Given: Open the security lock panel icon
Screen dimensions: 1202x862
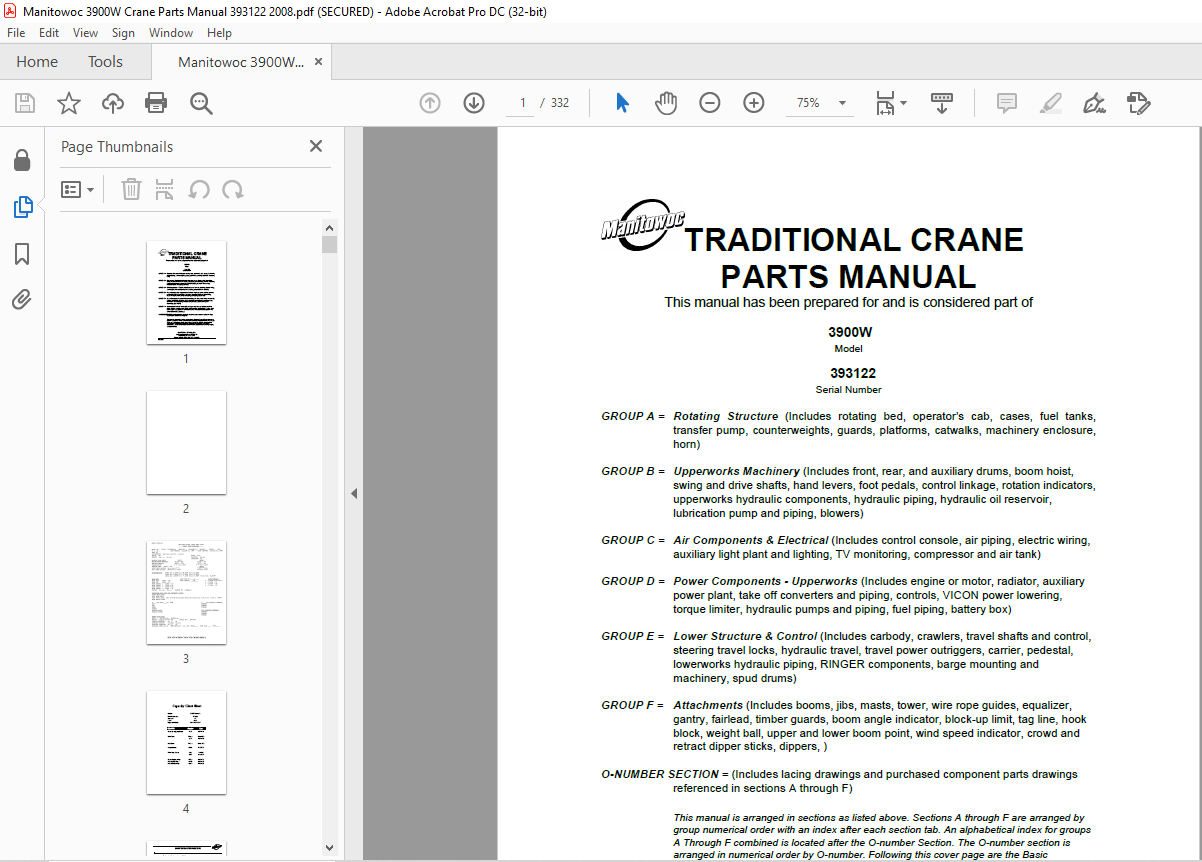Looking at the screenshot, I should 22,161.
